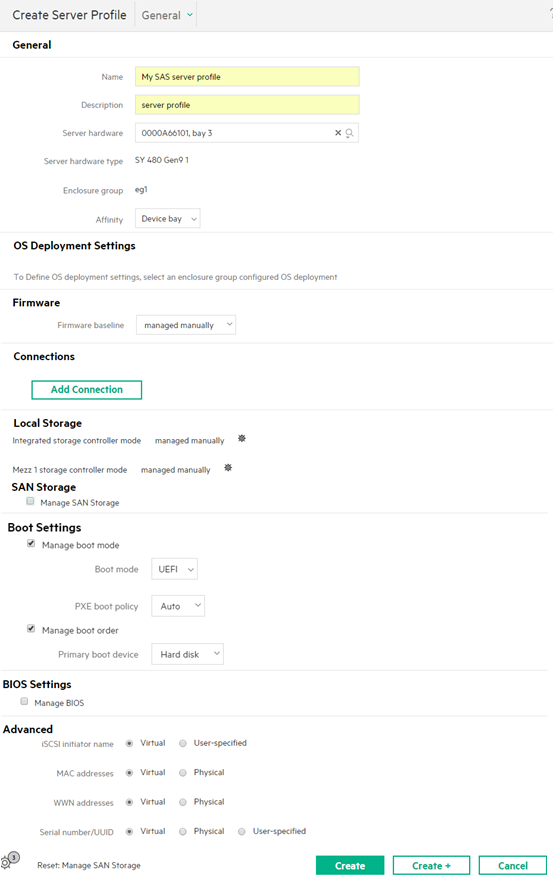Open the General section dropdown in header
Image resolution: width=553 pixels, height=895 pixels.
coord(167,15)
